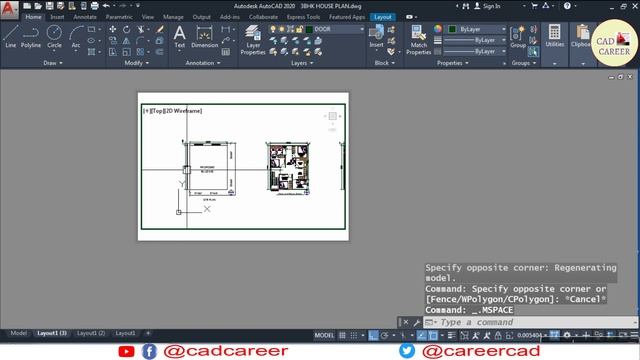Toggle the layer freeze sun icon

(x=282, y=29)
